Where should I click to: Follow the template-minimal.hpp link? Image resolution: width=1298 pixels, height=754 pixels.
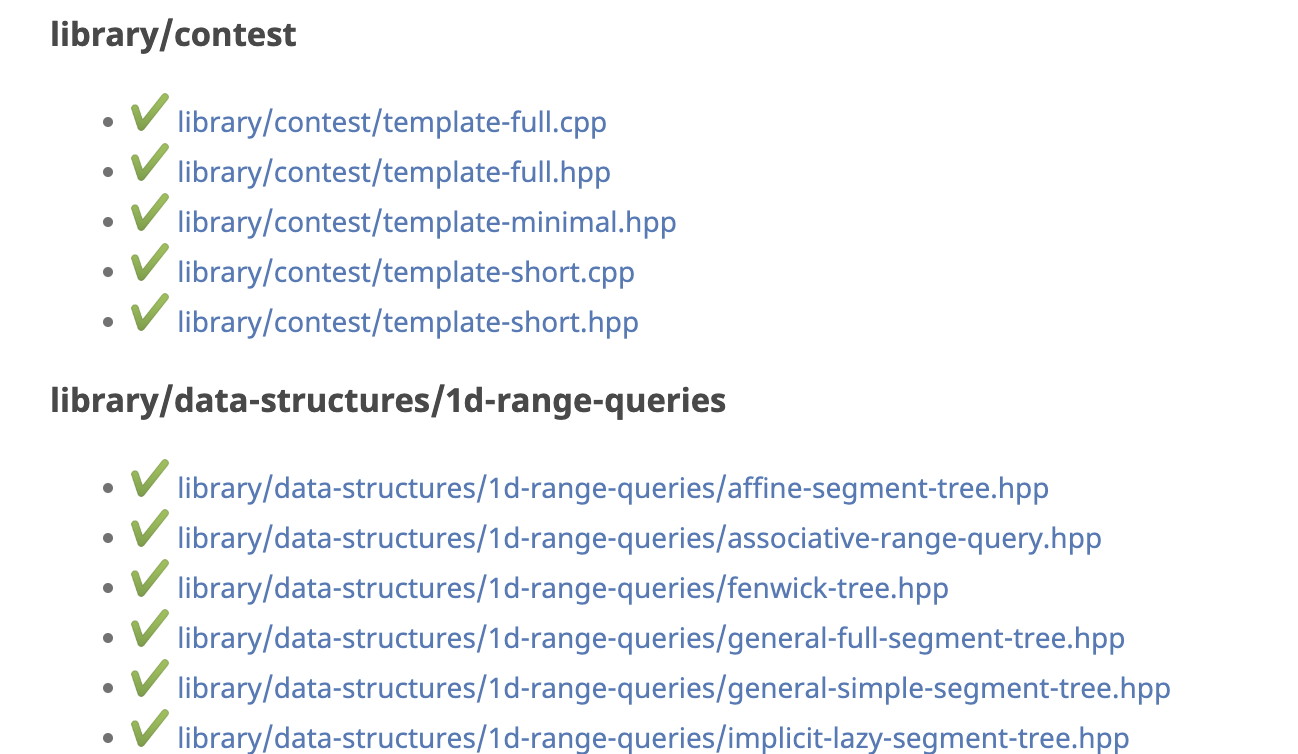(427, 222)
